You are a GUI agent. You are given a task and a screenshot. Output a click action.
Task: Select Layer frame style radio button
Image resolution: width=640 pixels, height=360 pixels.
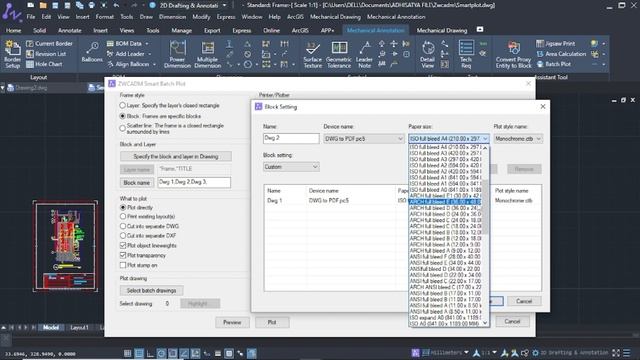pyautogui.click(x=122, y=105)
